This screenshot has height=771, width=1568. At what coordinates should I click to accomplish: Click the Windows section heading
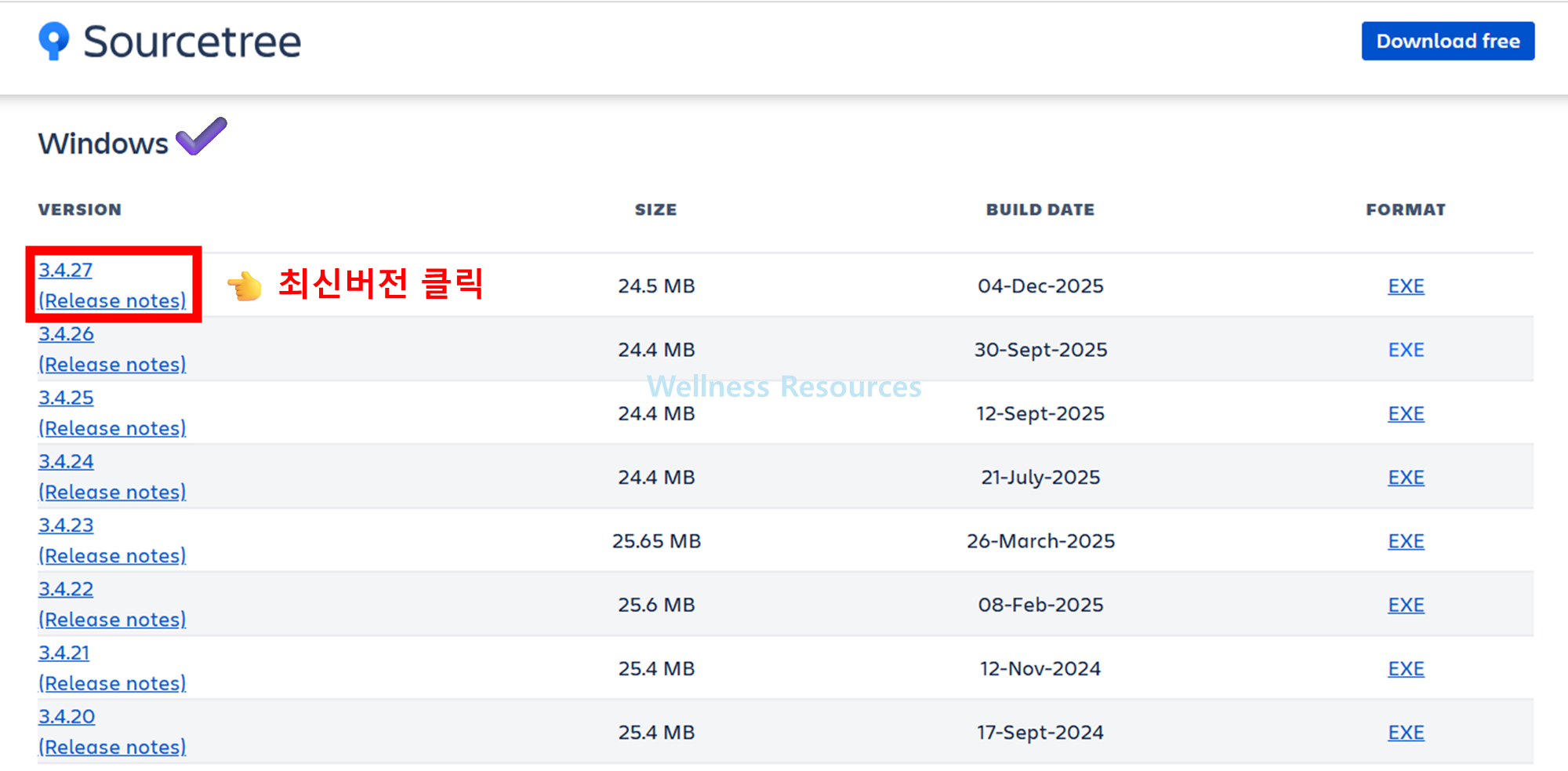click(x=103, y=144)
